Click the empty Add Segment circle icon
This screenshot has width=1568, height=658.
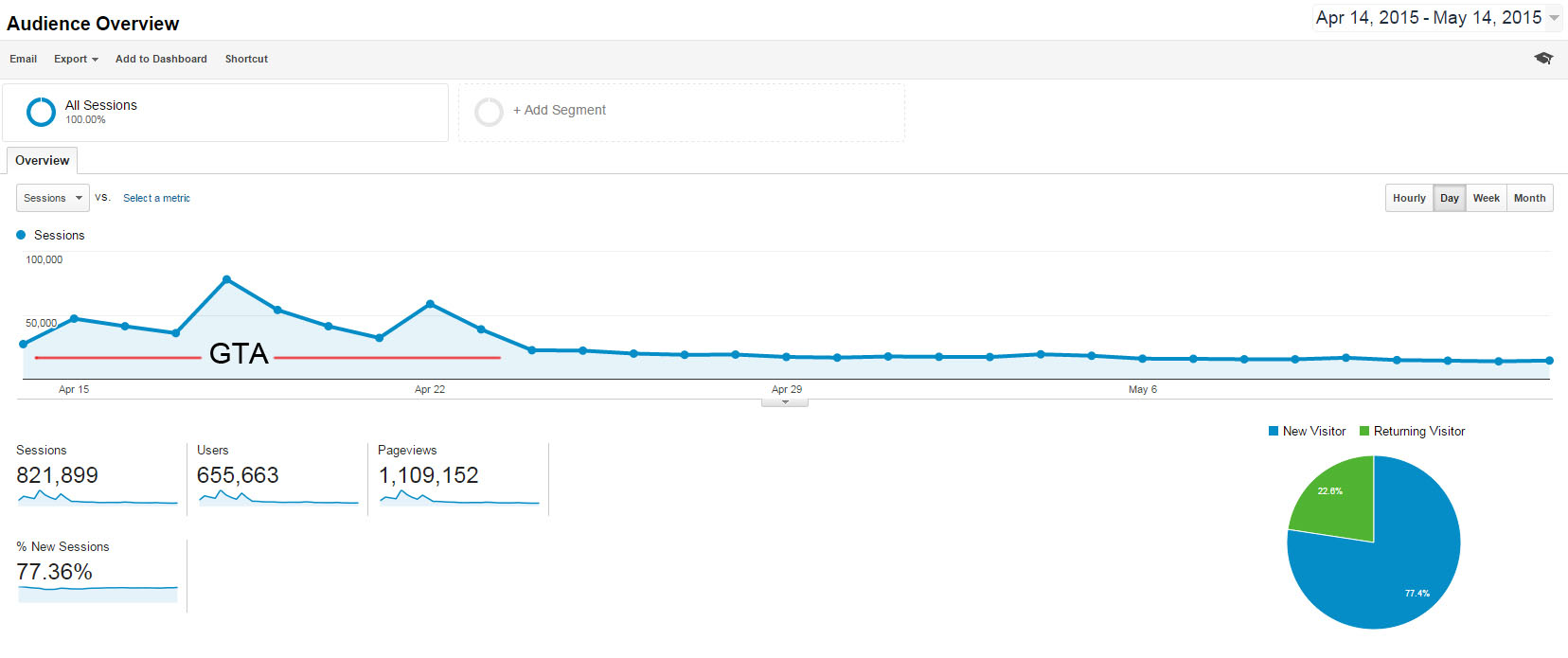(489, 112)
